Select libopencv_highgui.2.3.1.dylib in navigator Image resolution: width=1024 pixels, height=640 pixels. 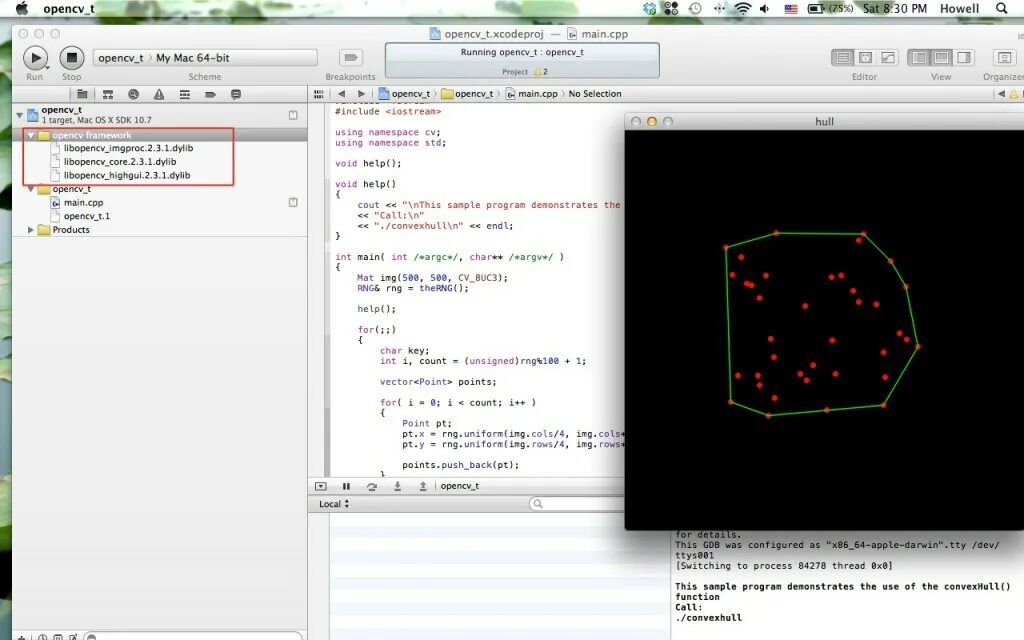tap(127, 176)
